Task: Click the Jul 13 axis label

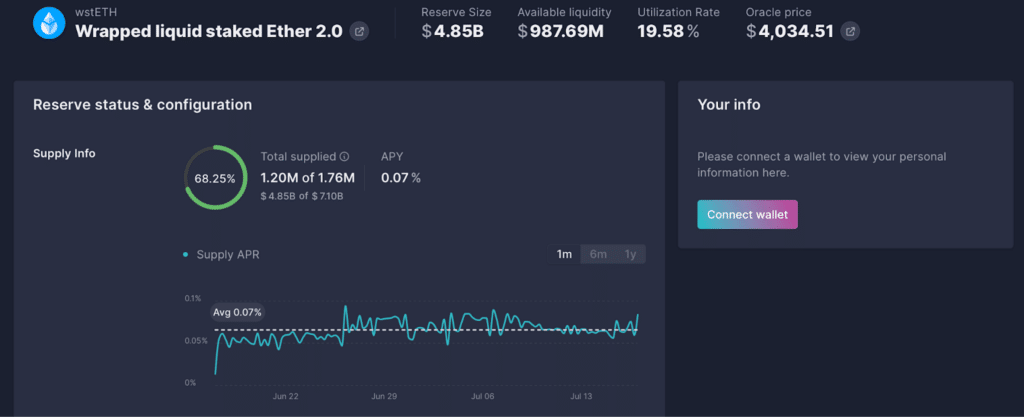Action: pyautogui.click(x=581, y=396)
